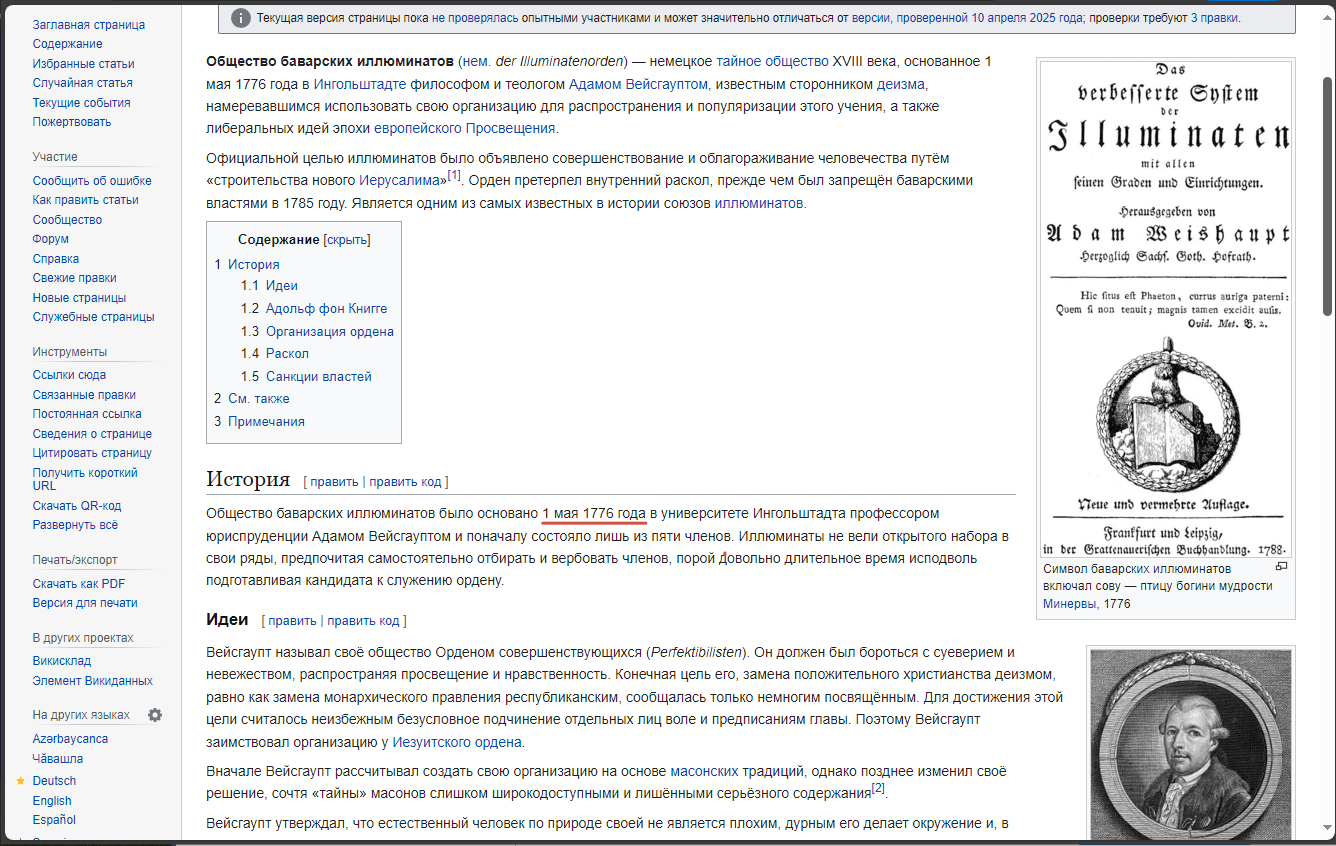Viewport: 1336px width, 846px height.
Task: Open the 'Адамом Вейсгауптом' article link
Action: tap(638, 84)
